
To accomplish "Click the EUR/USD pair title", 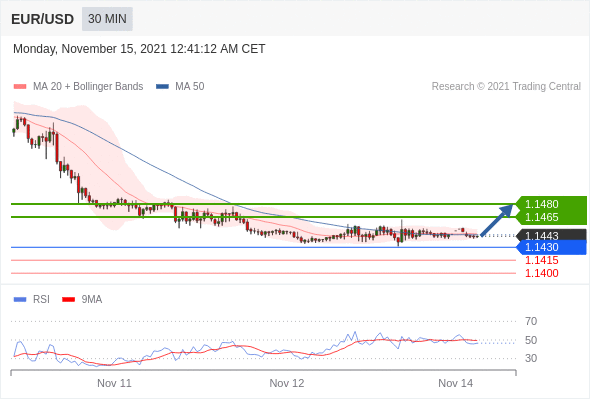I will tap(43, 19).
